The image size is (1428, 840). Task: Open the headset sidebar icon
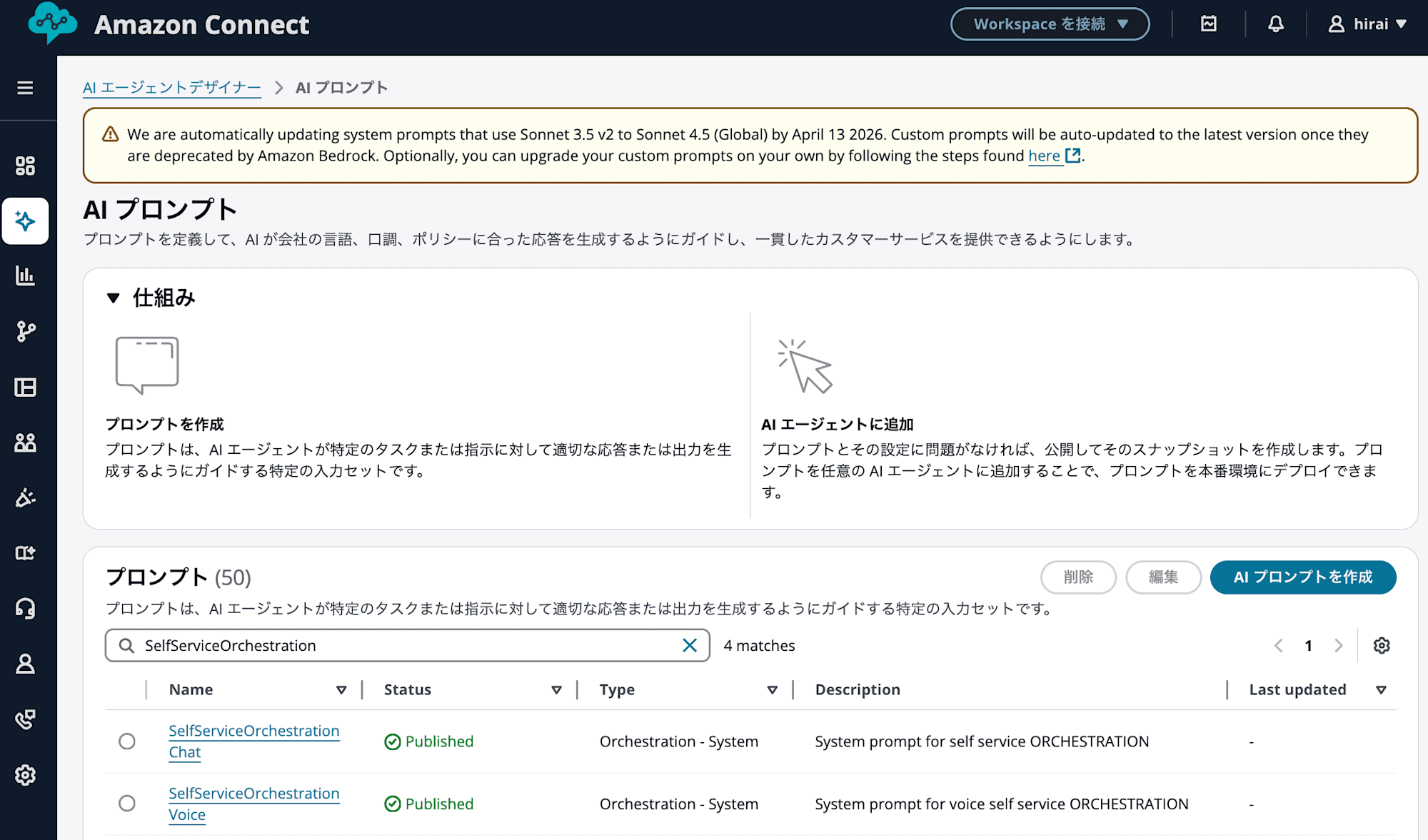pos(25,608)
